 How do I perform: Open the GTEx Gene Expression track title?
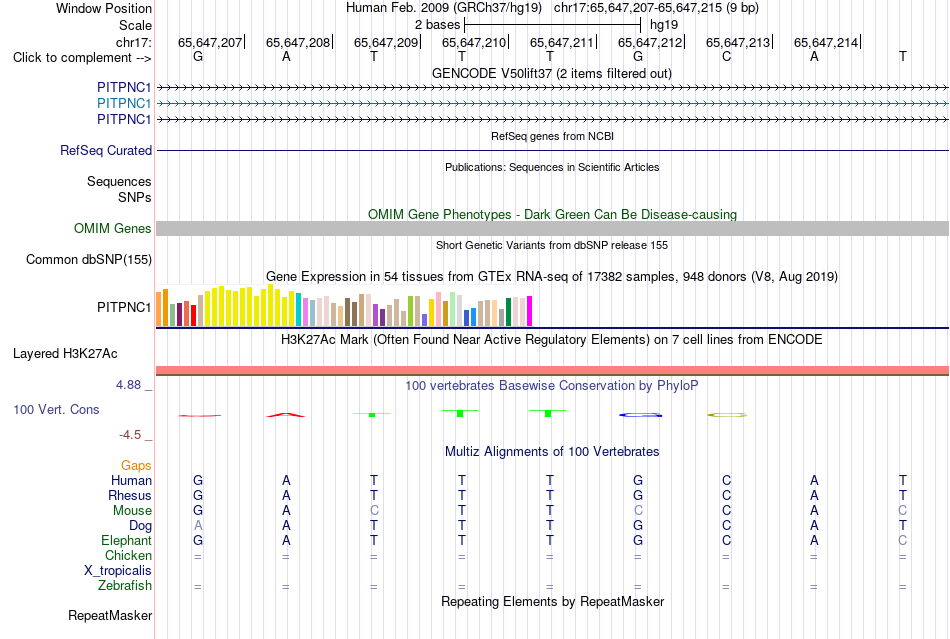[x=552, y=277]
